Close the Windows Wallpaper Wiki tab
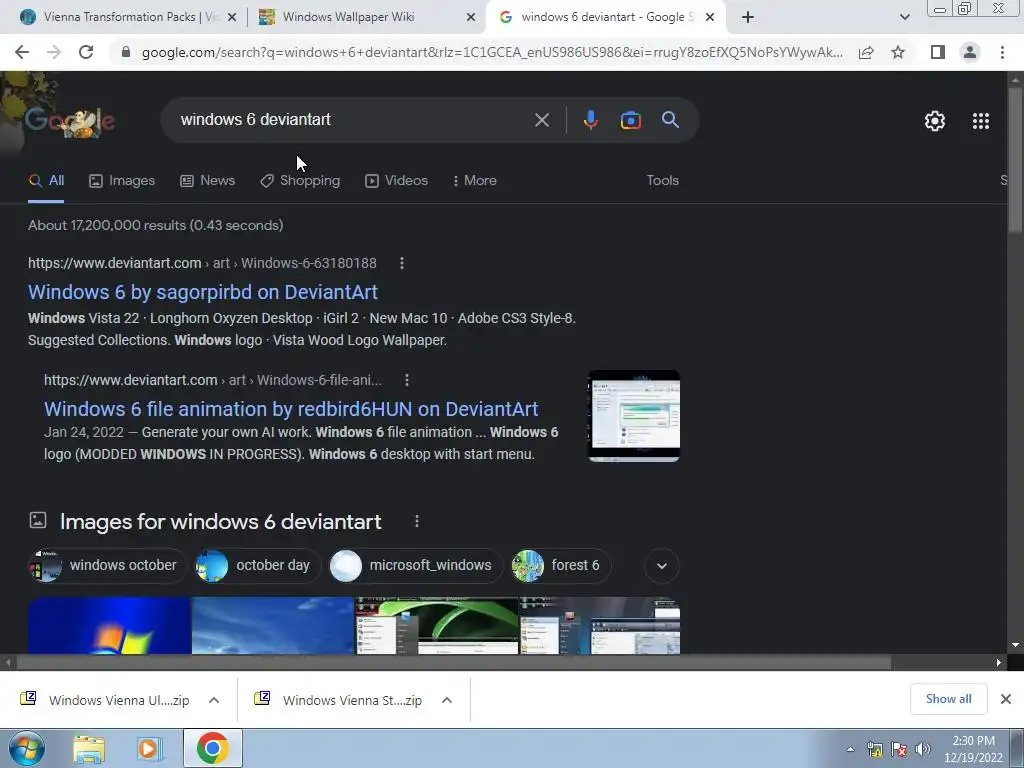 [471, 18]
